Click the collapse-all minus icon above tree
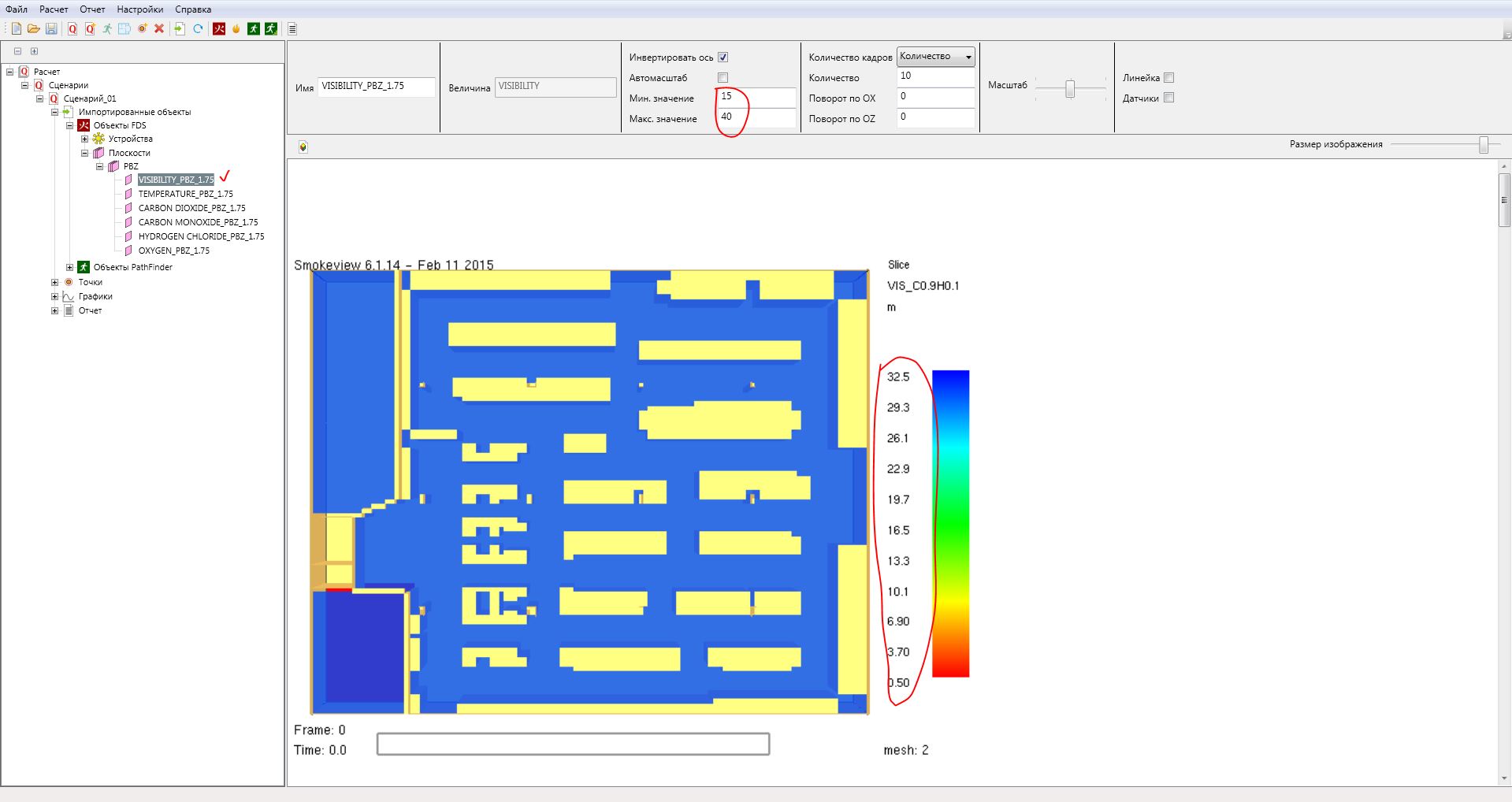The height and width of the screenshot is (802, 1512). pos(17,51)
